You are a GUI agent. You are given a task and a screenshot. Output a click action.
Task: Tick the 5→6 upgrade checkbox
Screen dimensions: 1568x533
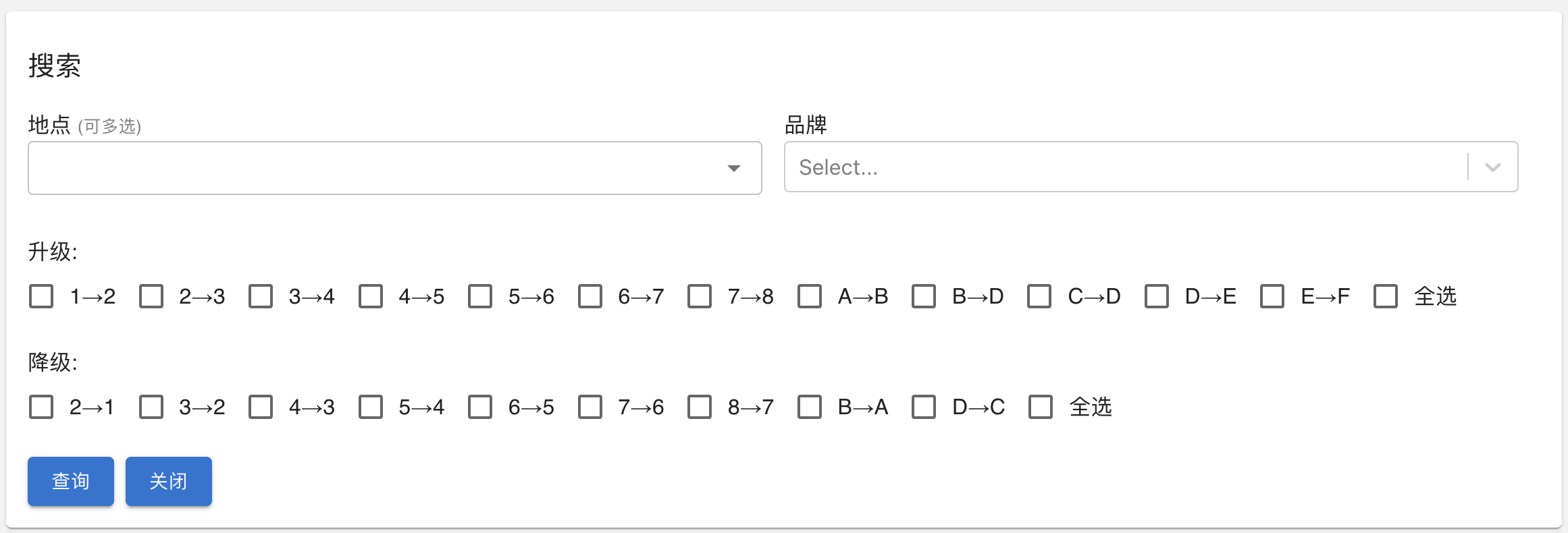point(480,296)
